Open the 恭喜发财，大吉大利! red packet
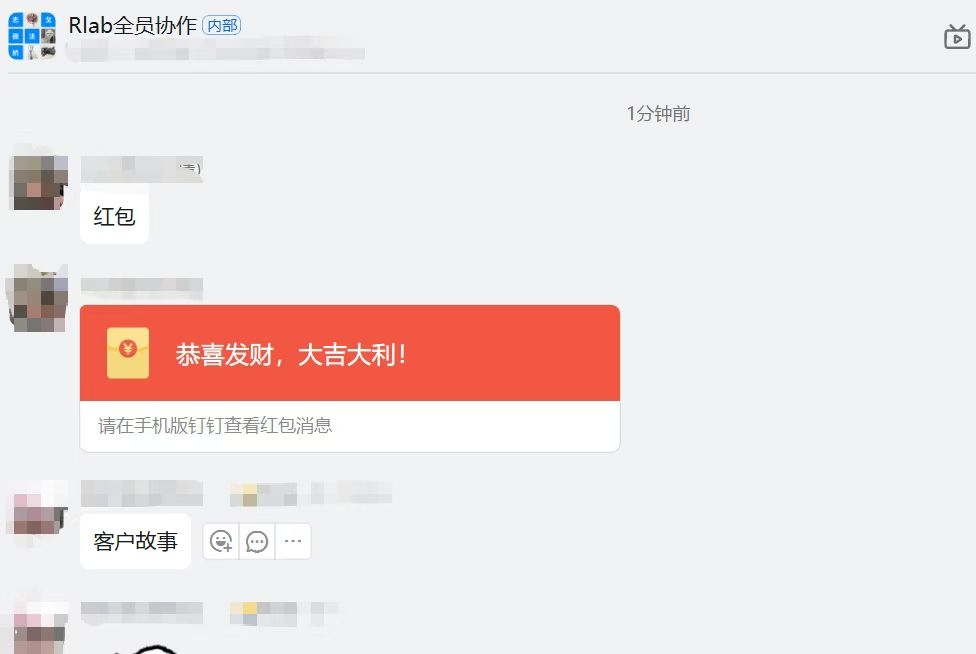 (350, 353)
